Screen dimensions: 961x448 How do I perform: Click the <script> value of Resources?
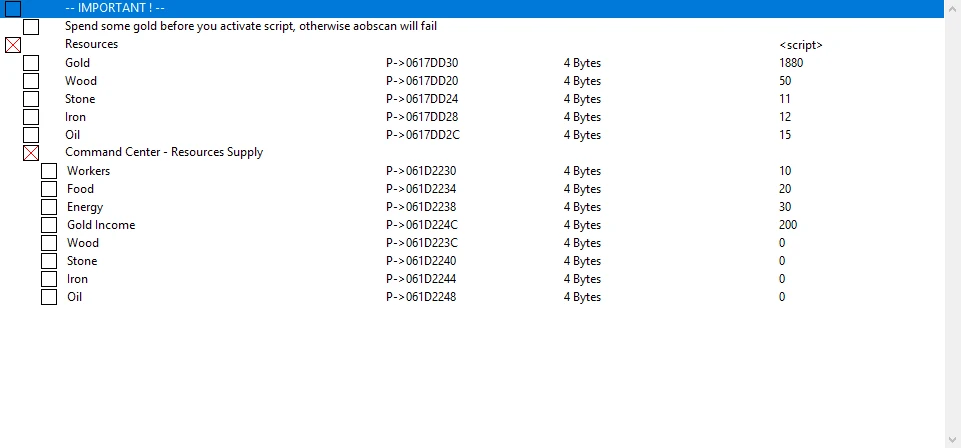coord(801,45)
